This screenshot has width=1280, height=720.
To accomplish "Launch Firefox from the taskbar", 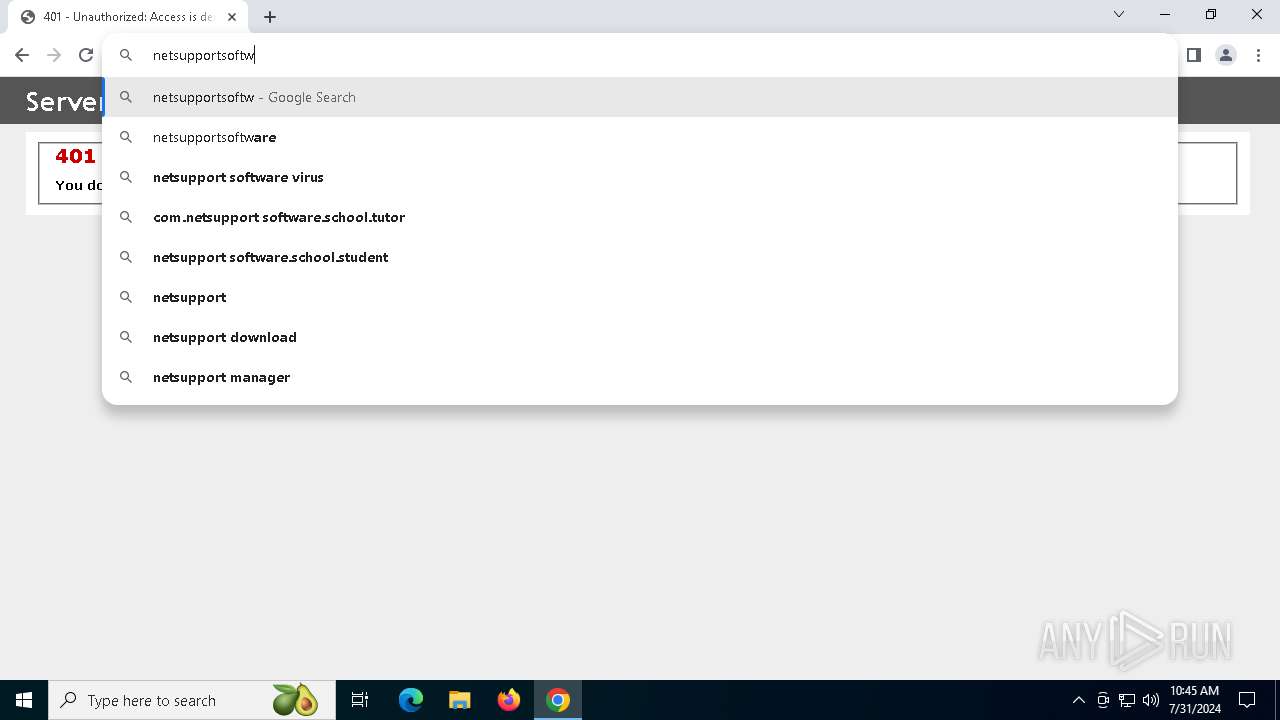I will 509,700.
